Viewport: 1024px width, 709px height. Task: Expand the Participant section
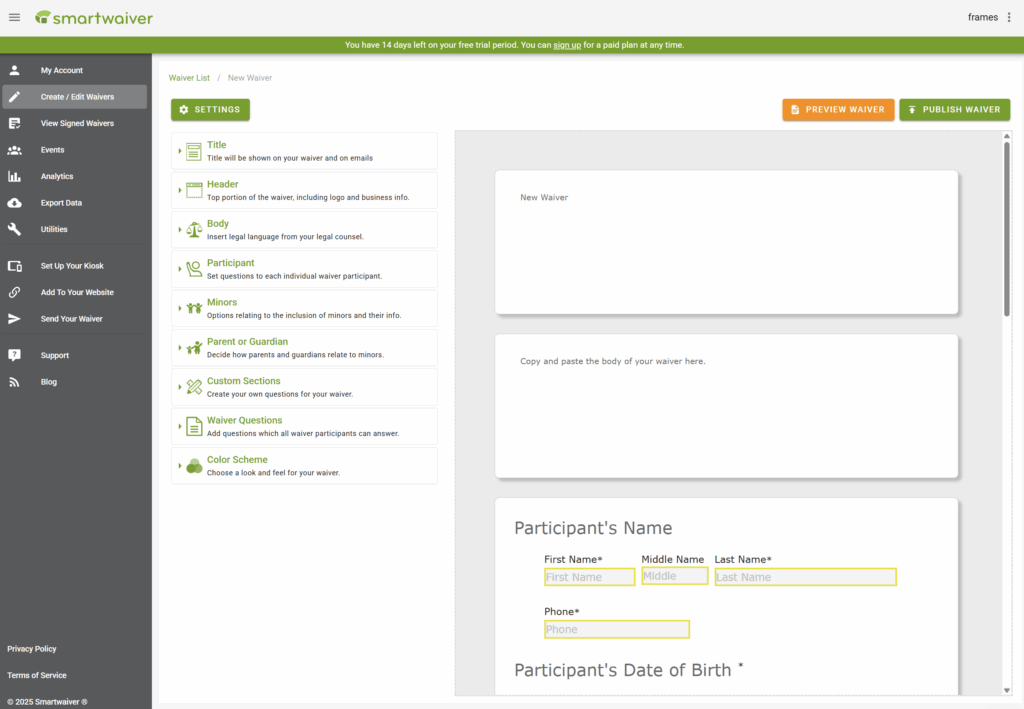click(304, 269)
